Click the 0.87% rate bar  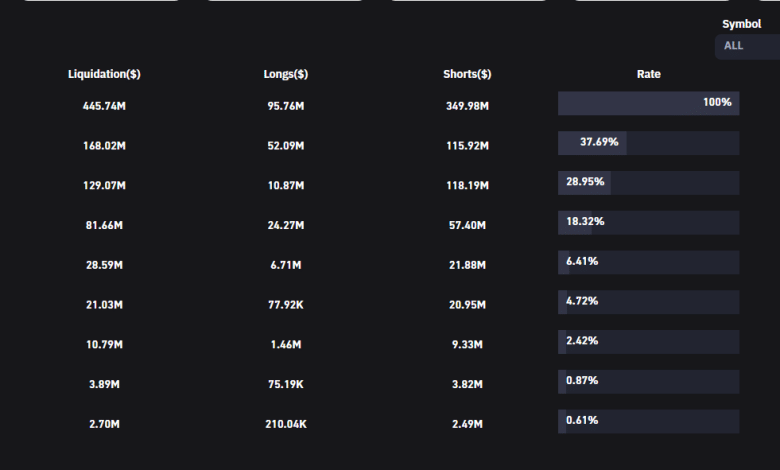648,381
